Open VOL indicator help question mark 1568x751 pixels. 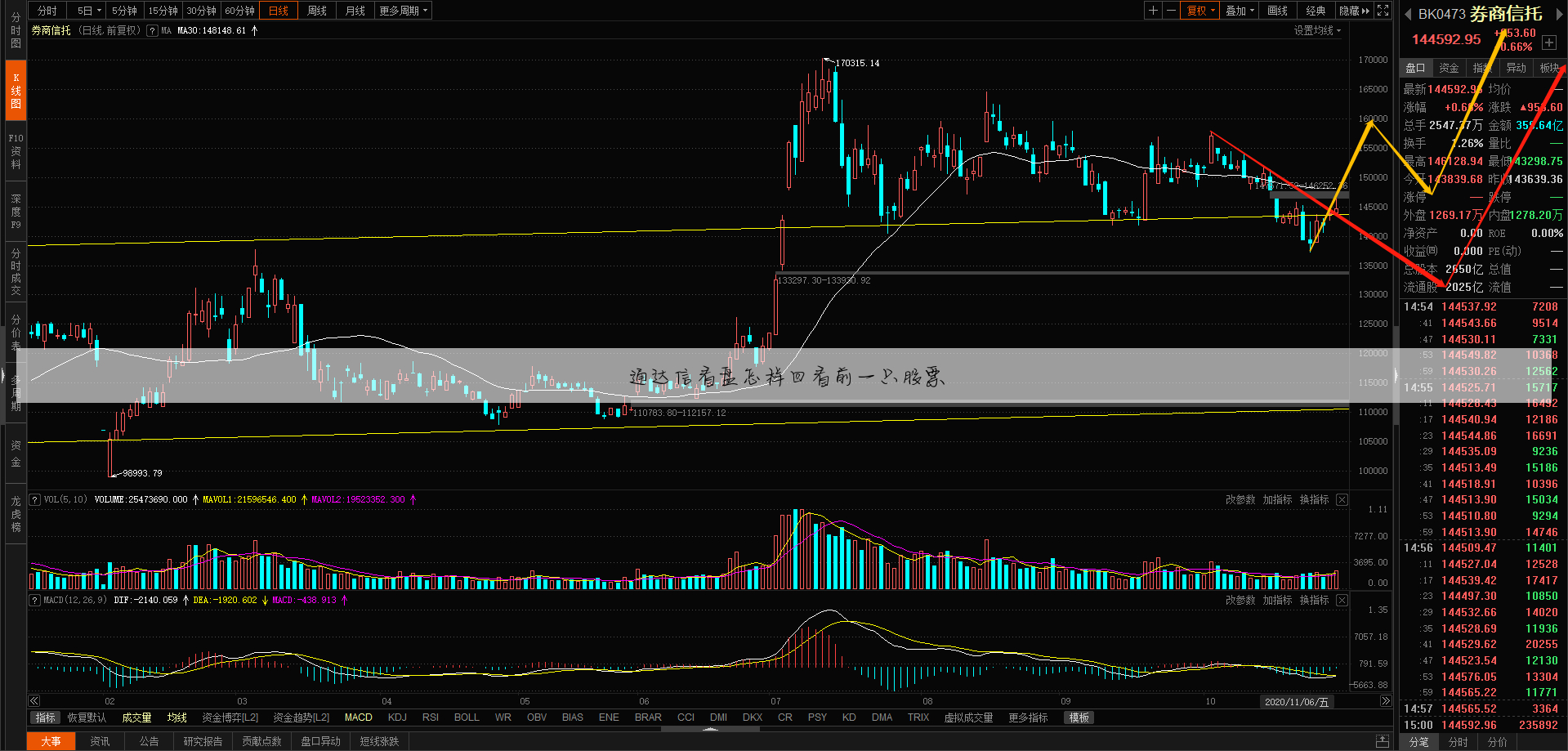35,499
